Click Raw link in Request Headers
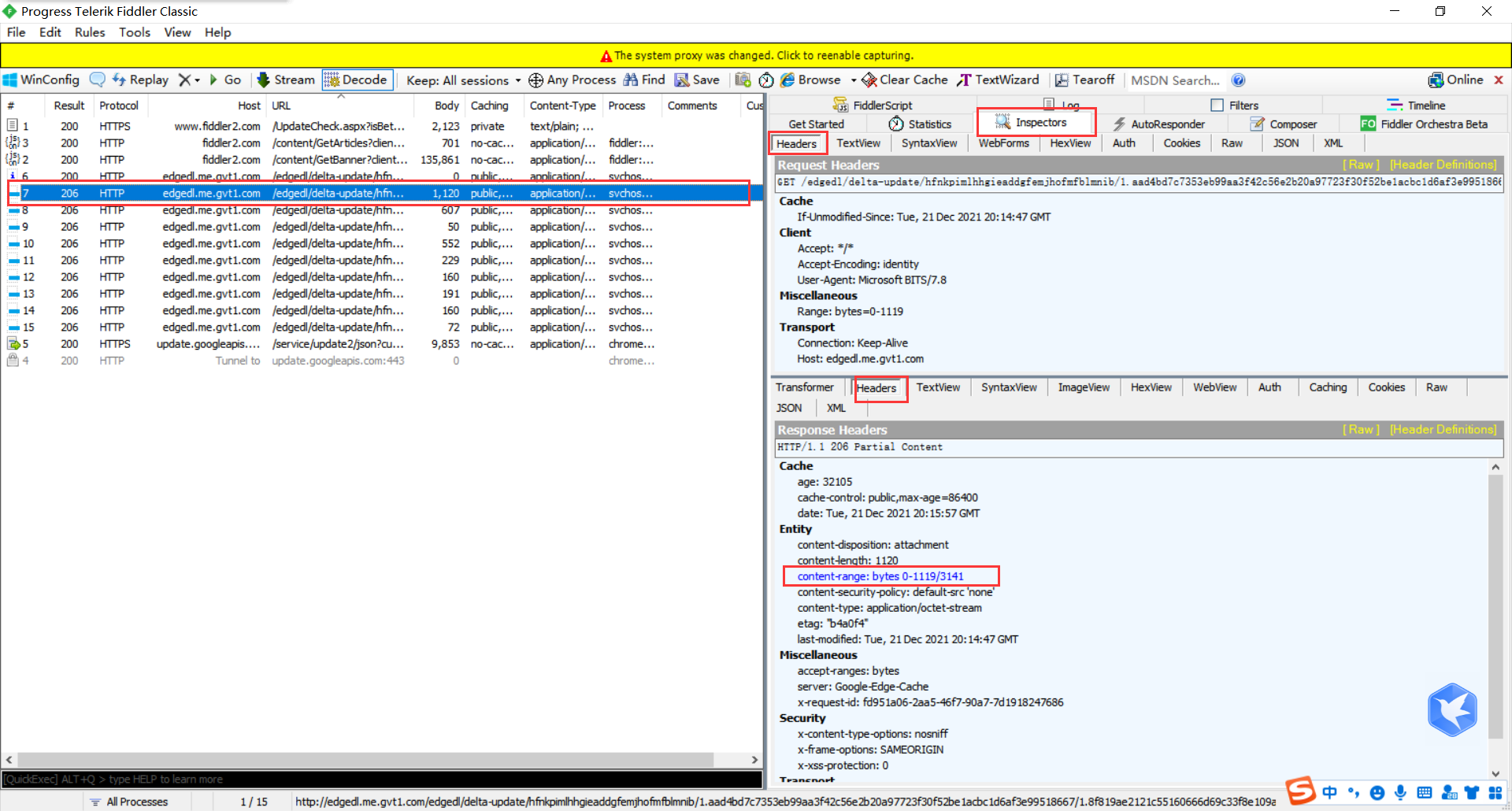The width and height of the screenshot is (1512, 811). [x=1361, y=165]
